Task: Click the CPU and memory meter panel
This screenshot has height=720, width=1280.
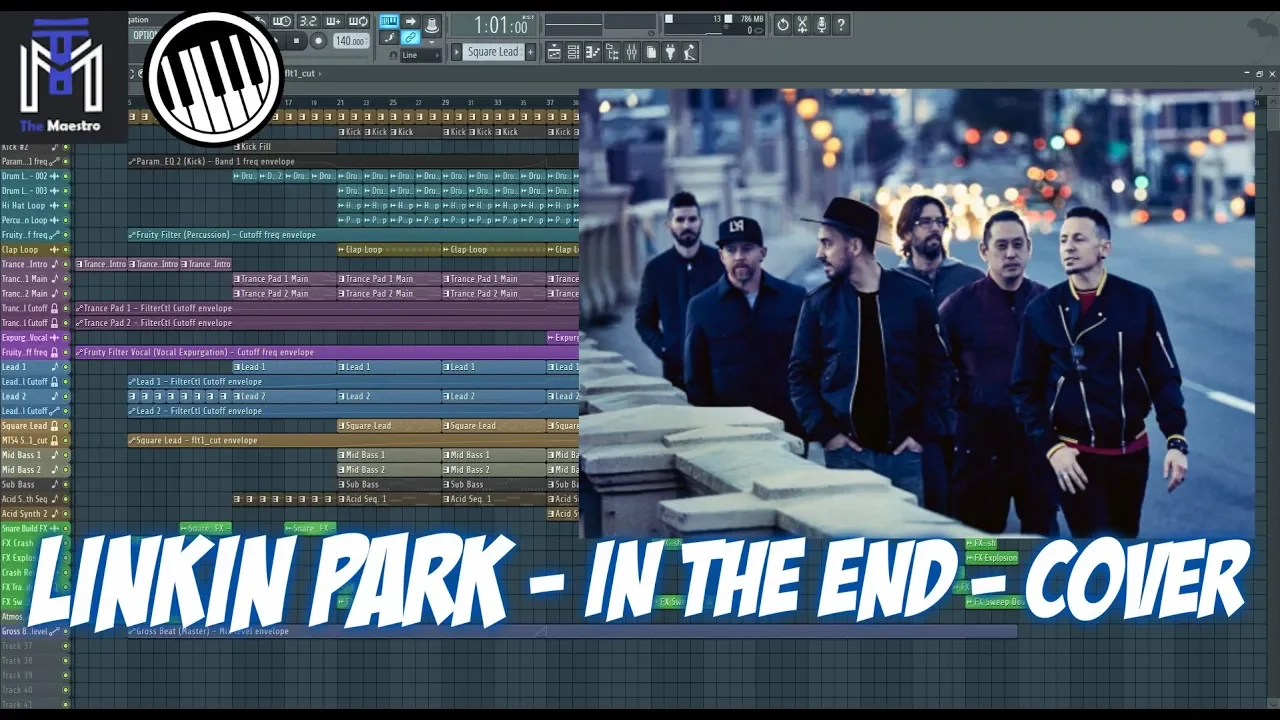Action: (x=714, y=24)
